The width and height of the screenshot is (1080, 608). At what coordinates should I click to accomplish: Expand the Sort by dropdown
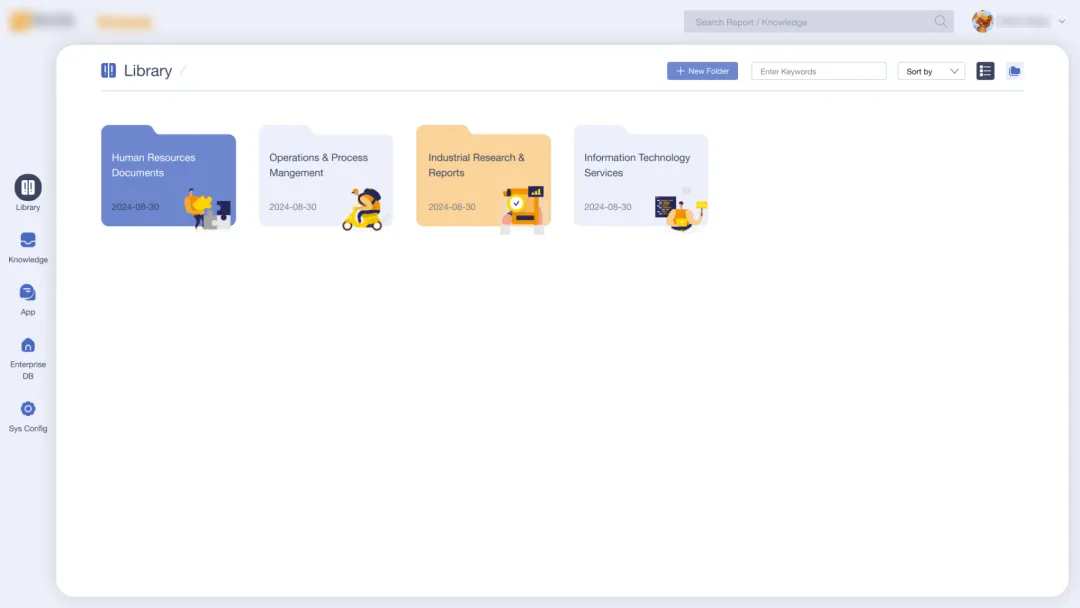tap(931, 71)
